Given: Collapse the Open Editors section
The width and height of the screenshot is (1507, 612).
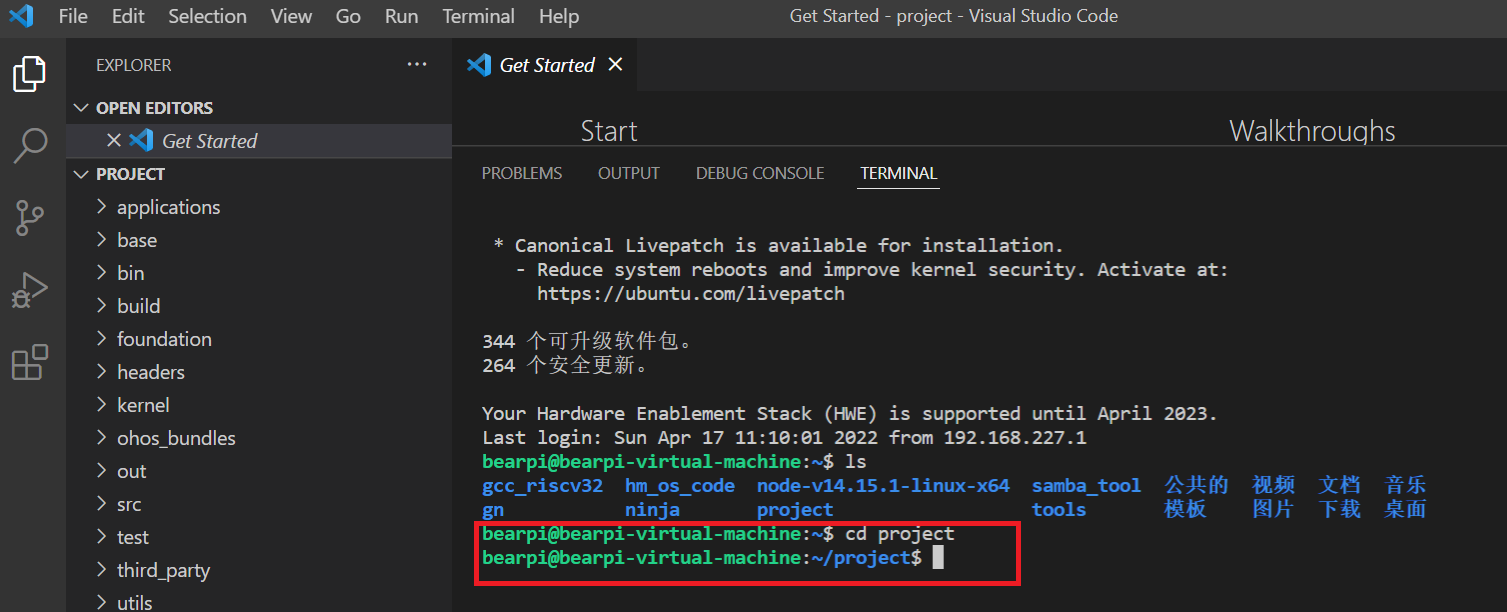Looking at the screenshot, I should pos(259,108).
